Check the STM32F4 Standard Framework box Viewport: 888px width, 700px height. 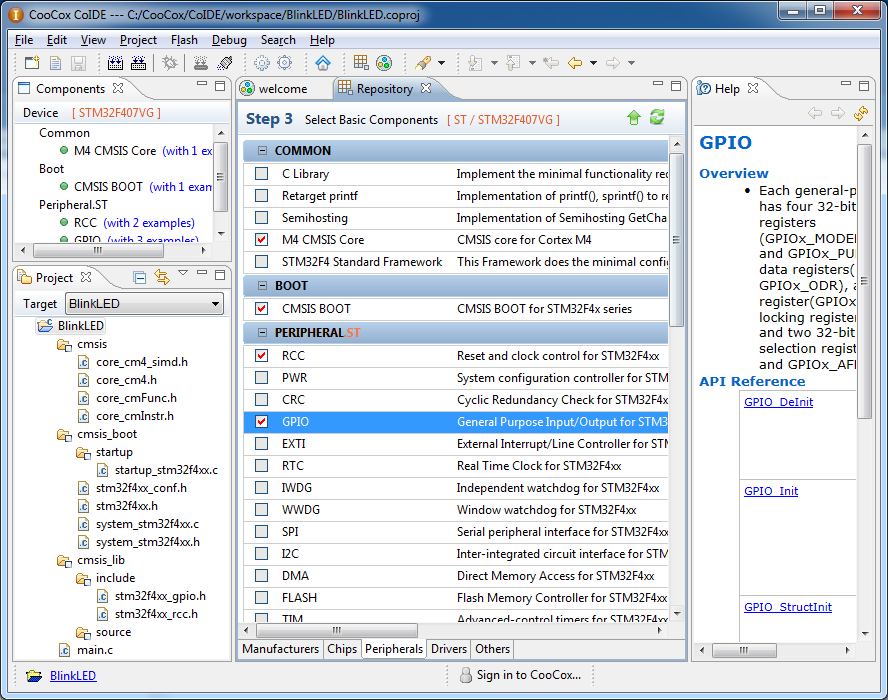click(261, 262)
